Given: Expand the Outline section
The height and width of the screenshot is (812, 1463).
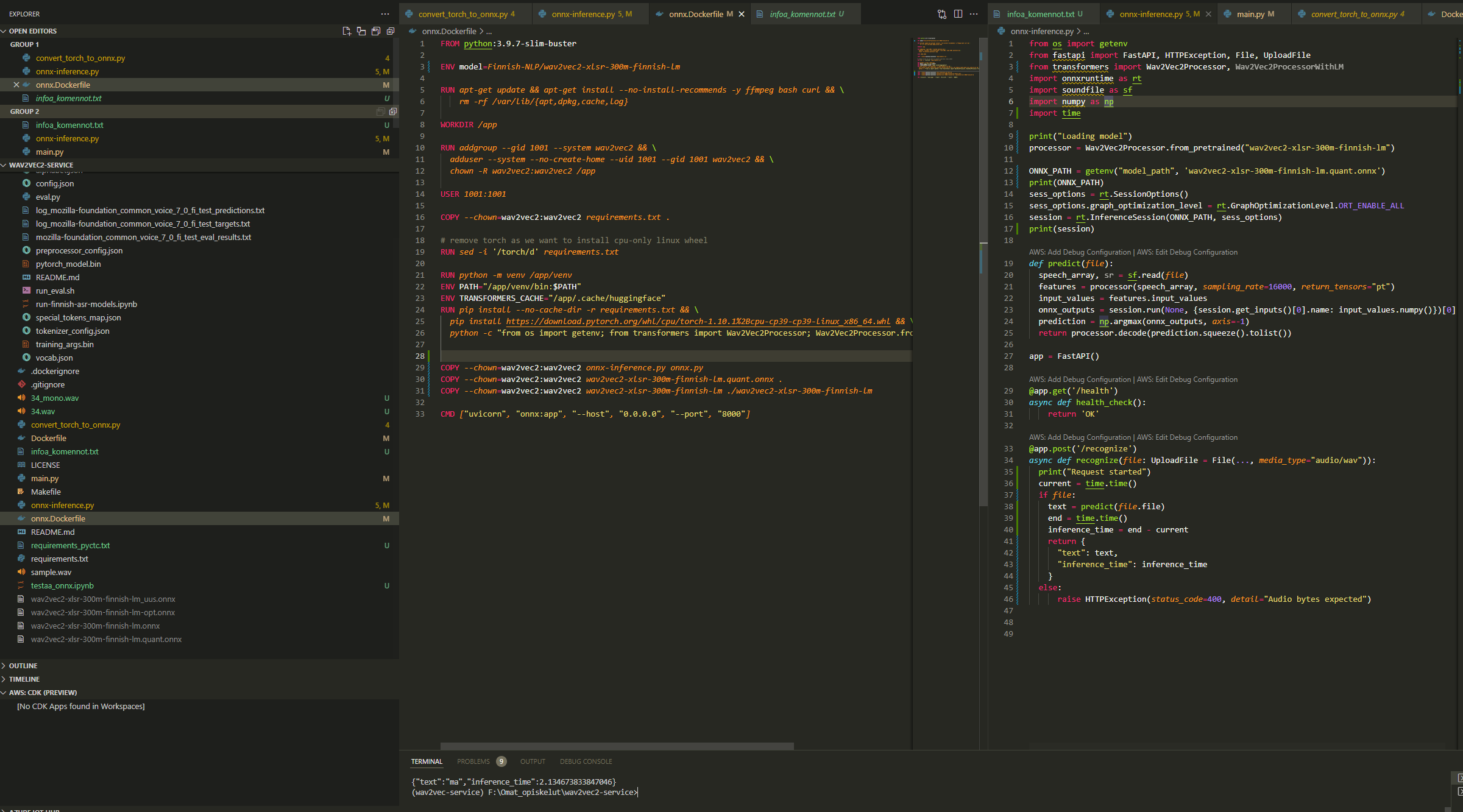Looking at the screenshot, I should (x=23, y=666).
